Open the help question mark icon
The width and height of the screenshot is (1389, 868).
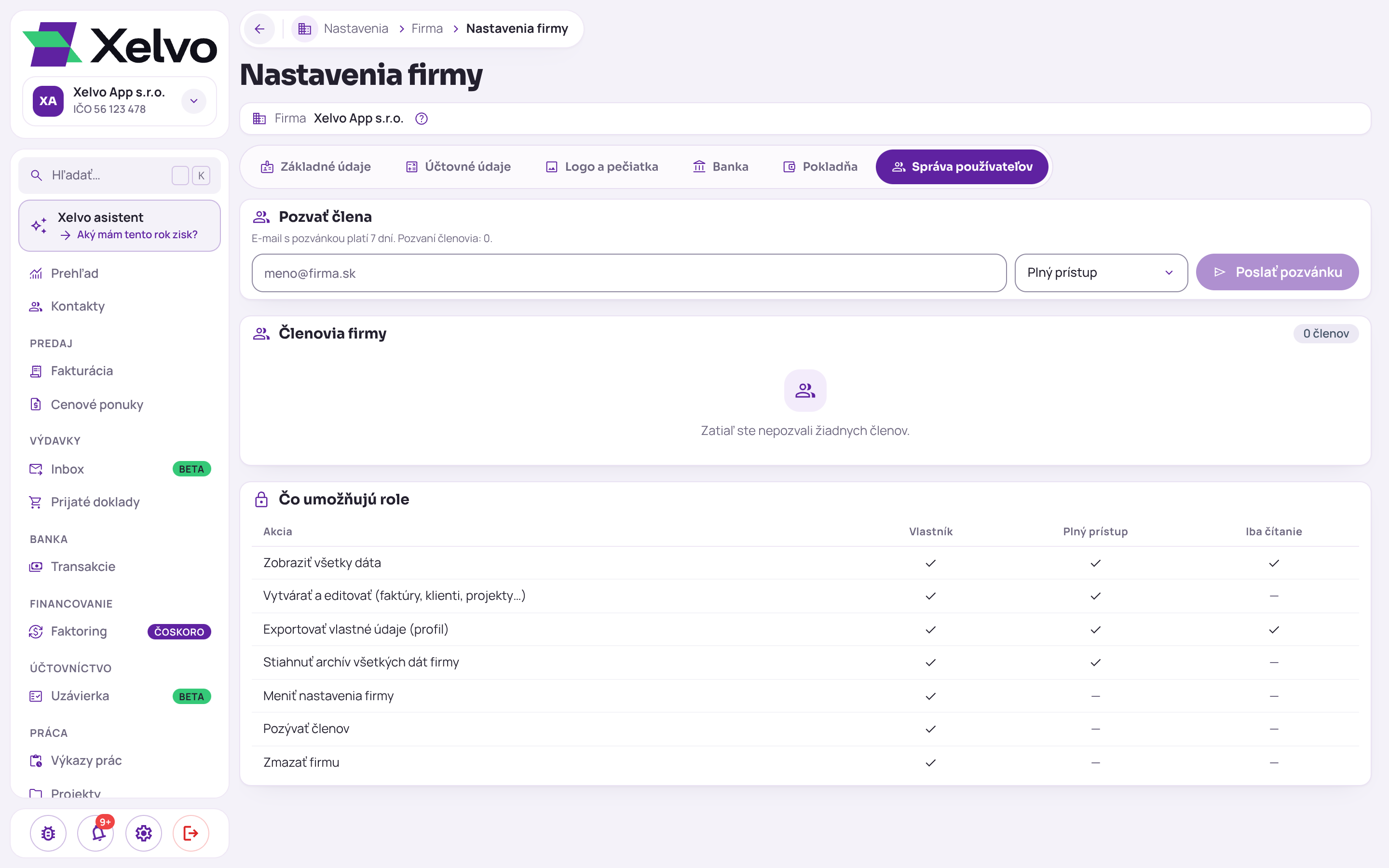(x=422, y=119)
